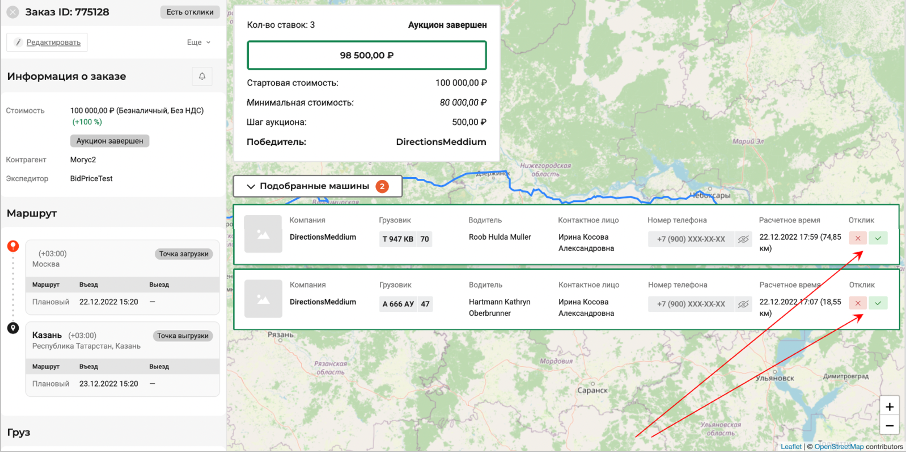
Task: Open the Leaflet link
Action: pos(790,446)
